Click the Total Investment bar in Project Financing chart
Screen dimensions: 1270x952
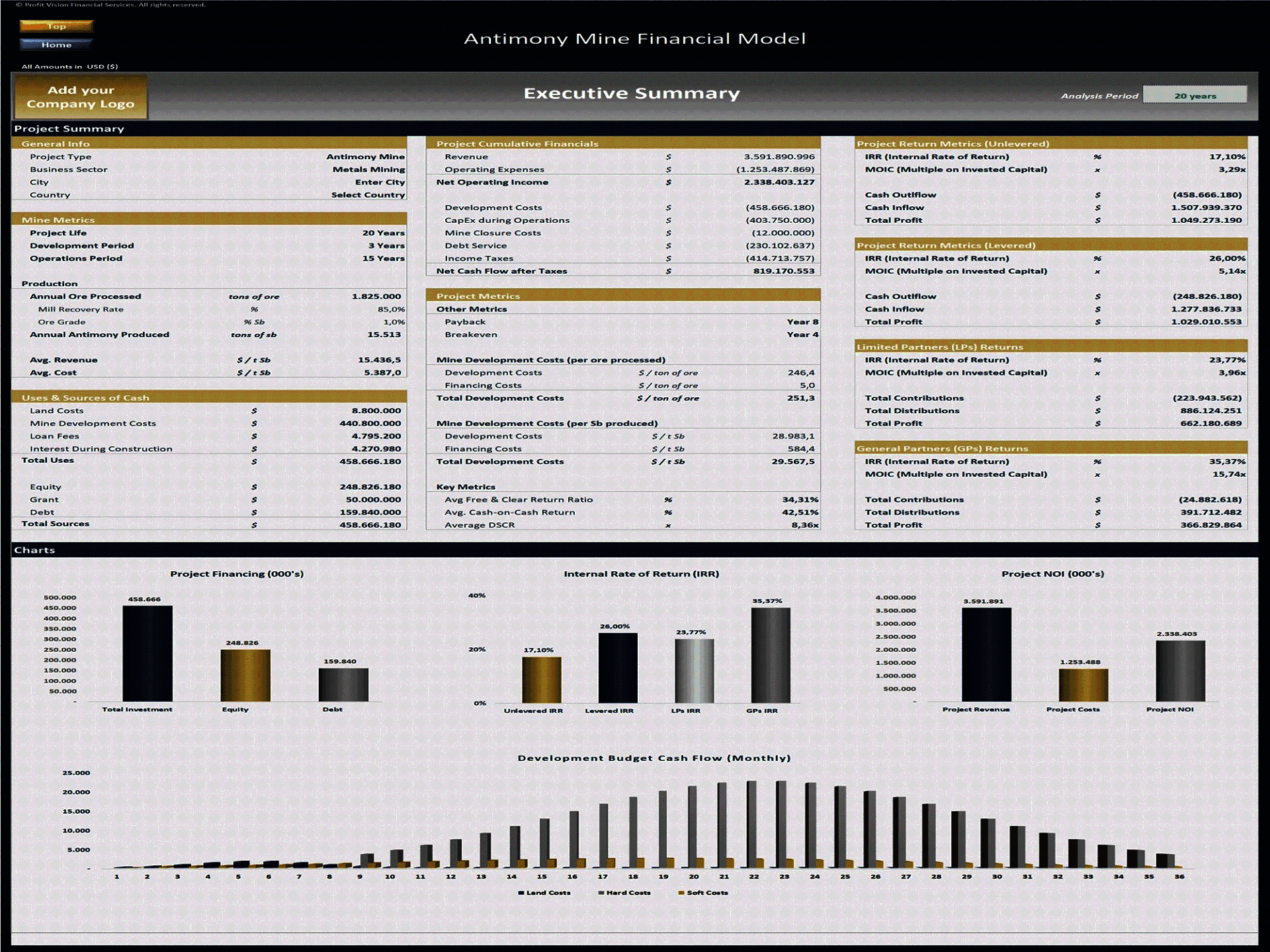148,653
